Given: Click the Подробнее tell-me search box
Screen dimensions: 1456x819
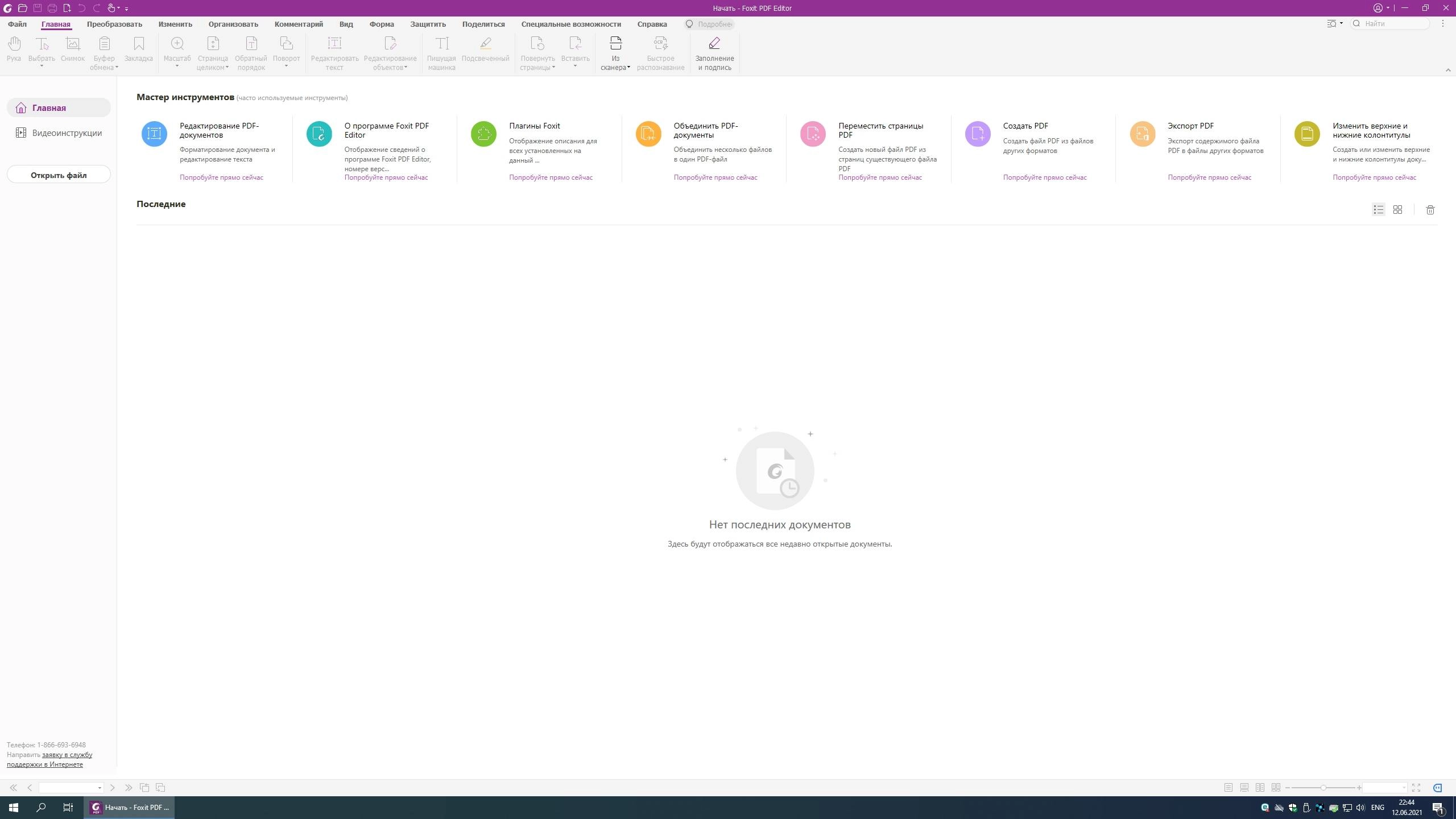Looking at the screenshot, I should coord(709,24).
